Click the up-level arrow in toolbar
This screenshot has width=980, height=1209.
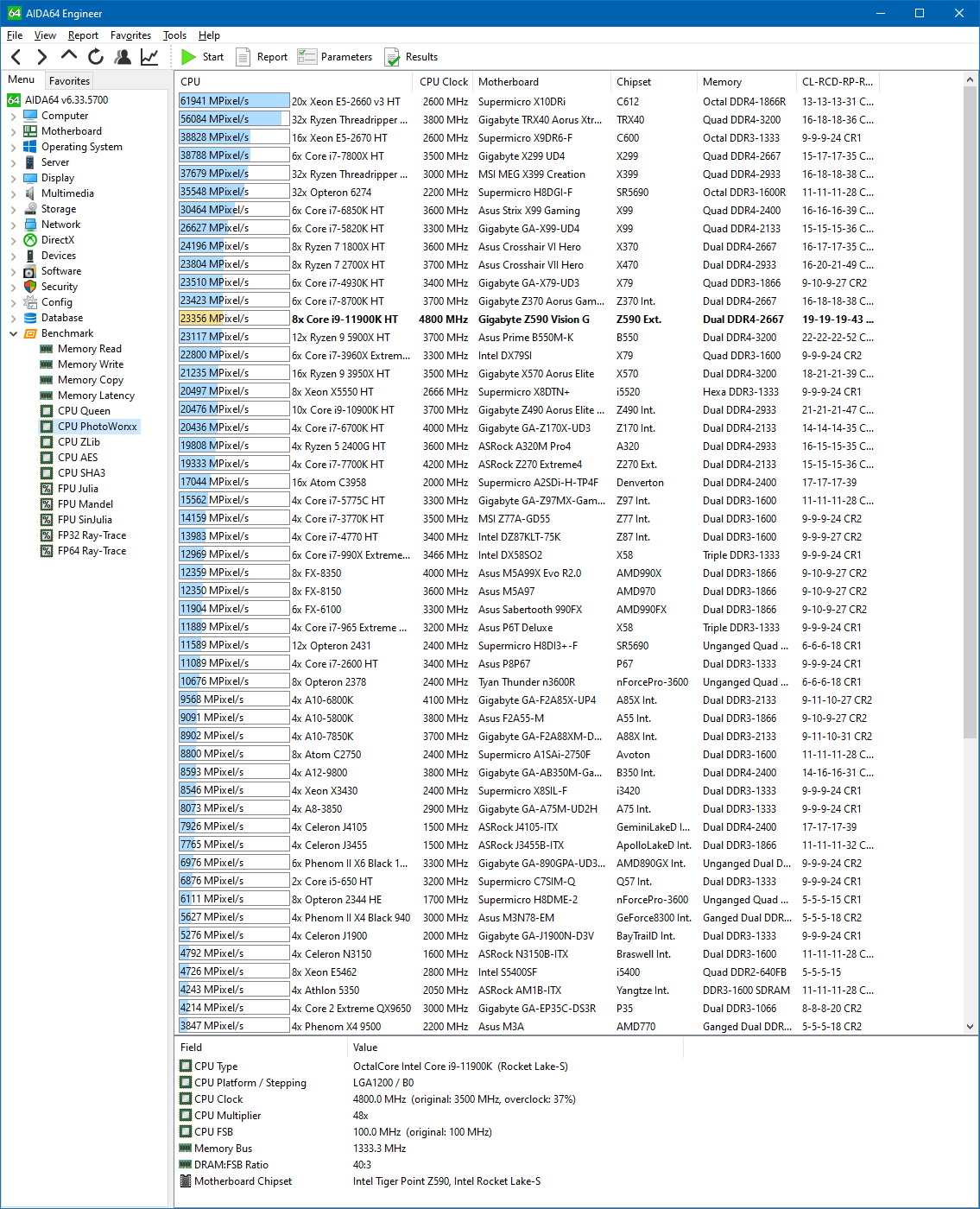69,56
